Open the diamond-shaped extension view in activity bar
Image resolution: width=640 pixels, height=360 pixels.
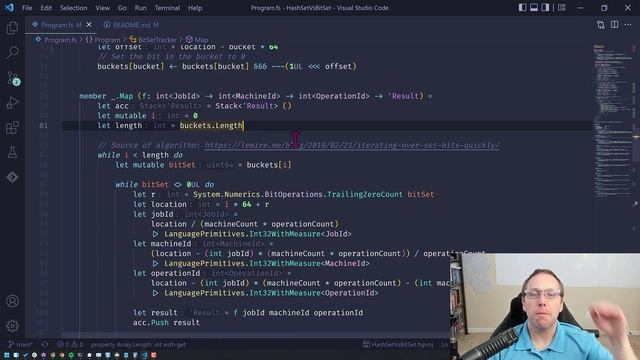(13, 177)
